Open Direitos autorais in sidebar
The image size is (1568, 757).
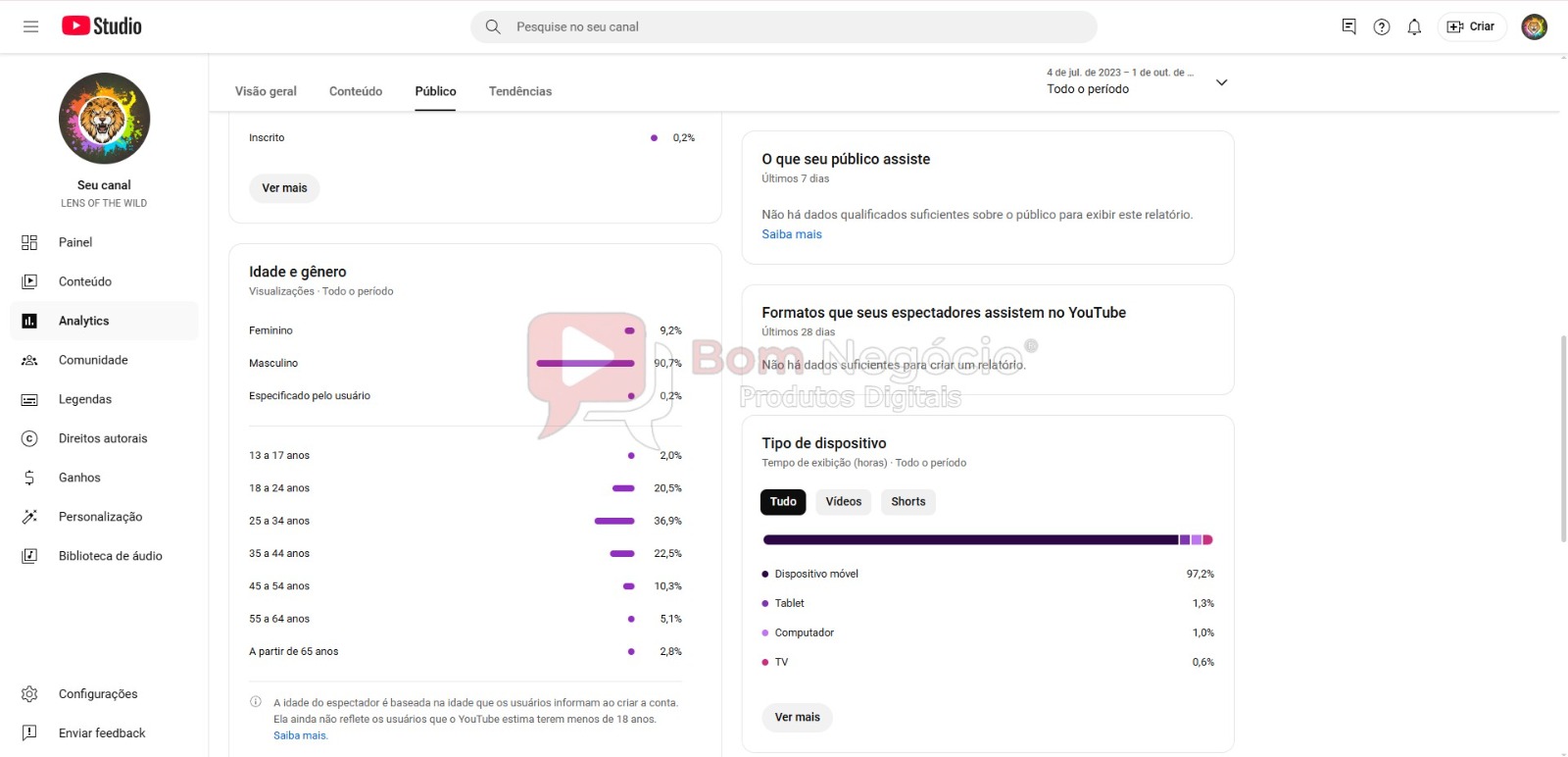(x=102, y=438)
